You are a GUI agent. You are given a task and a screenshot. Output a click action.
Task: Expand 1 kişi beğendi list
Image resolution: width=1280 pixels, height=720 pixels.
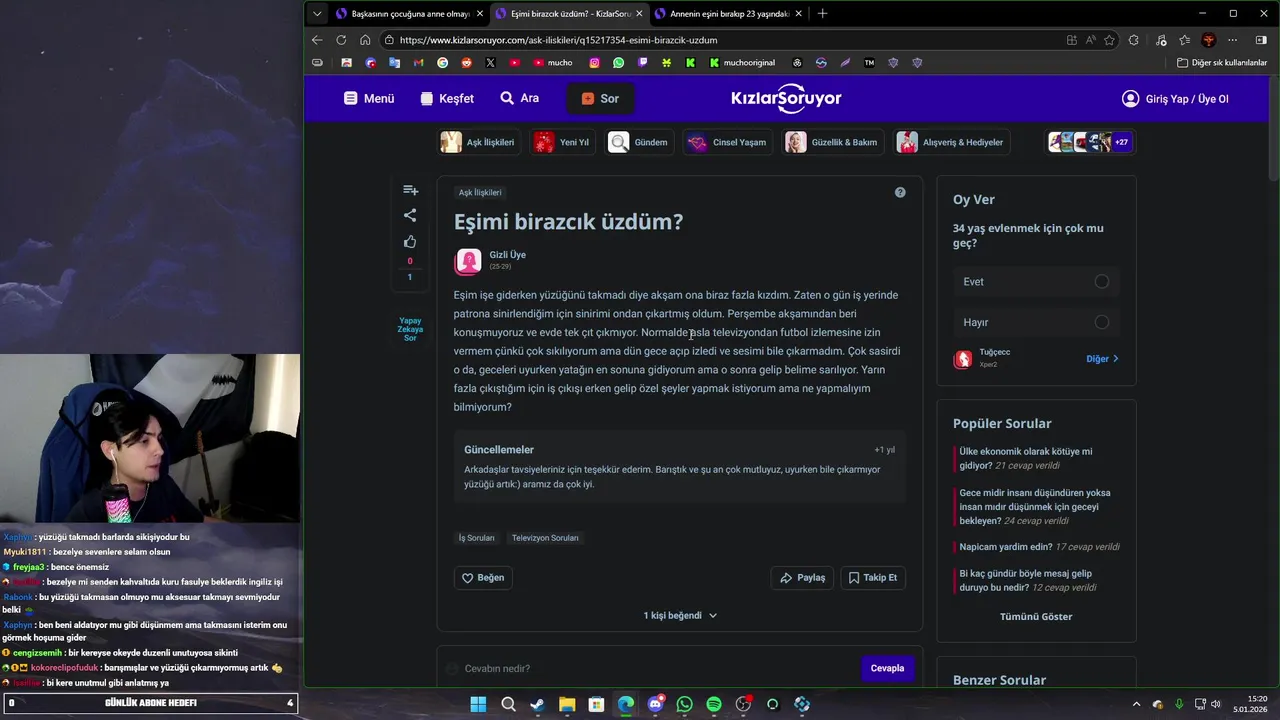point(680,615)
